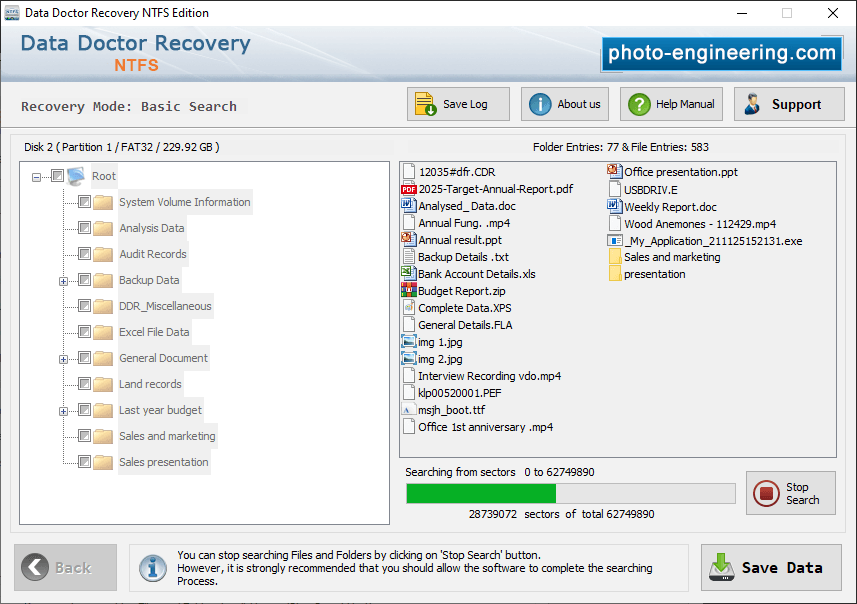The image size is (857, 604).
Task: Check the DDR_Miscellaneous checkbox
Action: tap(84, 306)
